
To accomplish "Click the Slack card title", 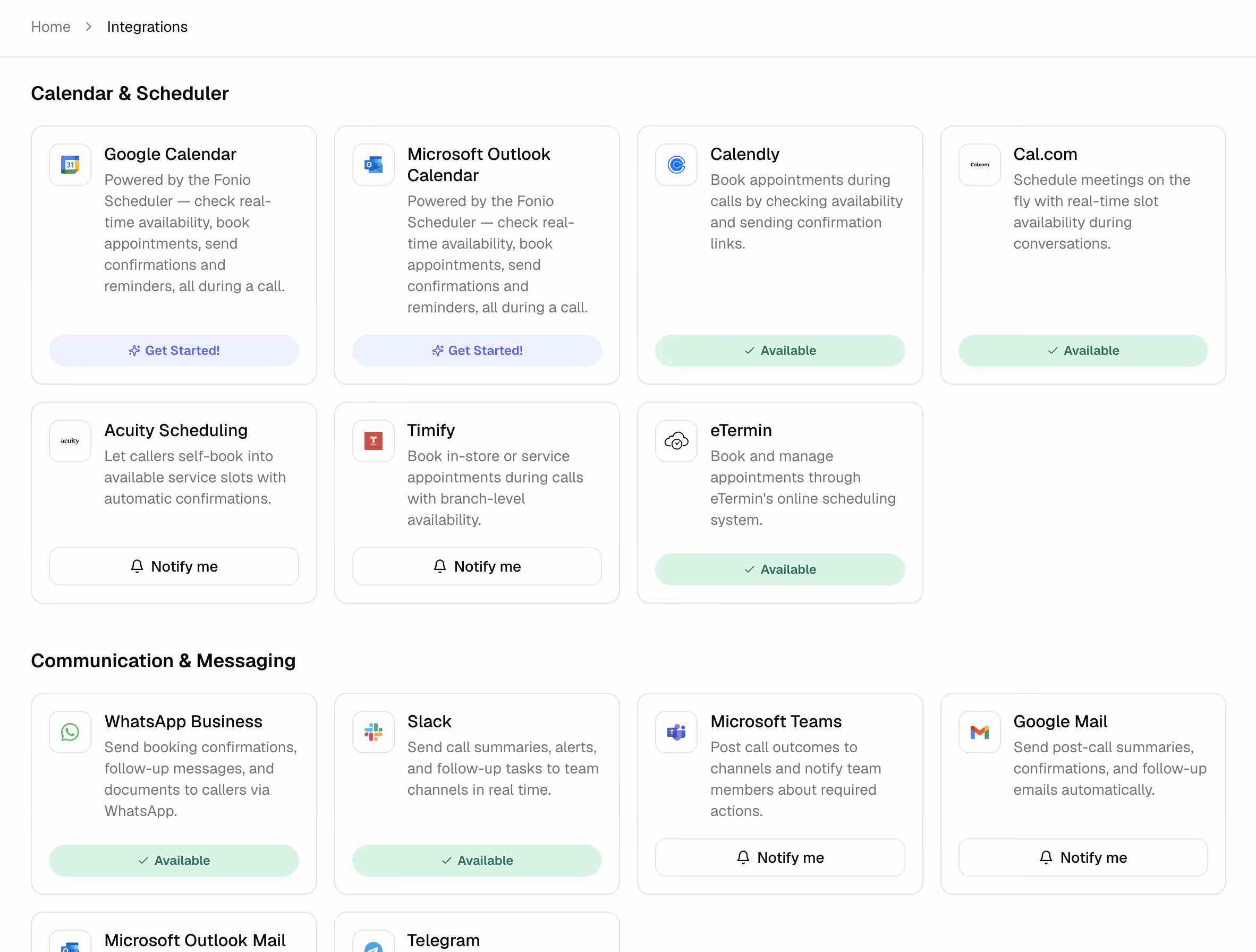I will point(429,721).
